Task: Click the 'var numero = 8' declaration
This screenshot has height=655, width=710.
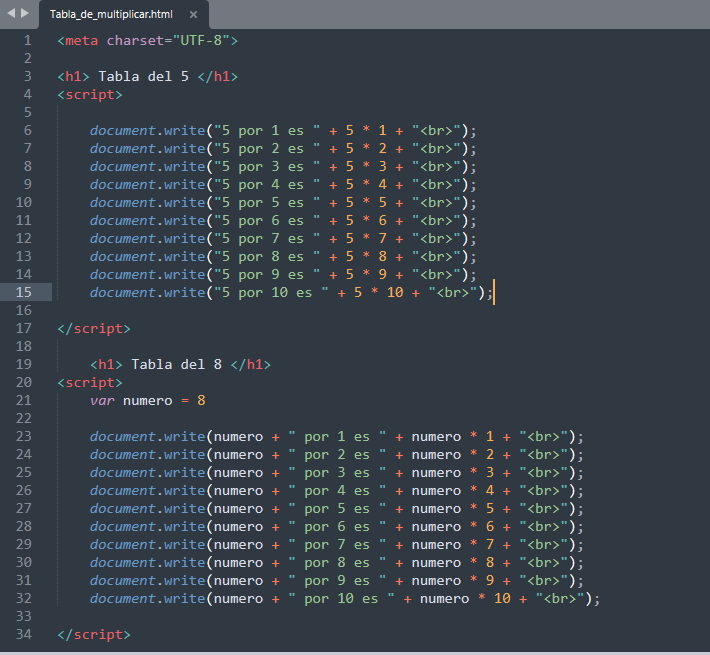Action: pyautogui.click(x=148, y=401)
